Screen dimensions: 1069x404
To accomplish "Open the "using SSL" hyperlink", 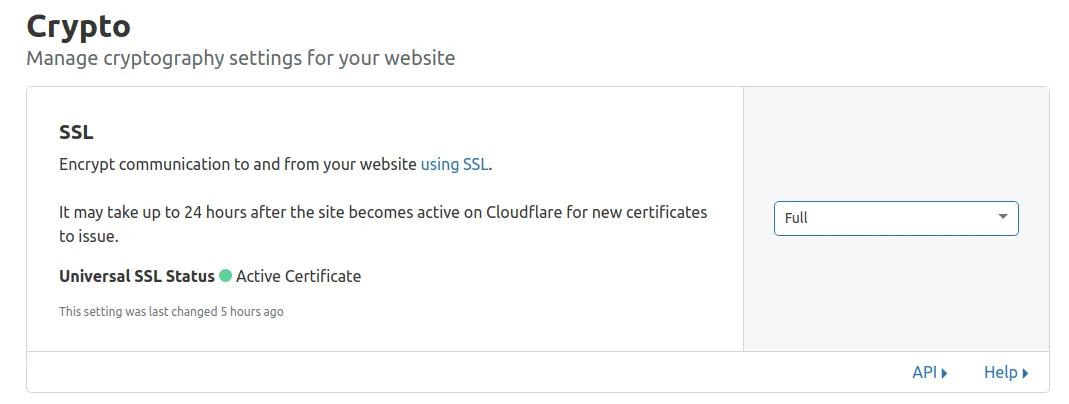I will click(x=455, y=164).
